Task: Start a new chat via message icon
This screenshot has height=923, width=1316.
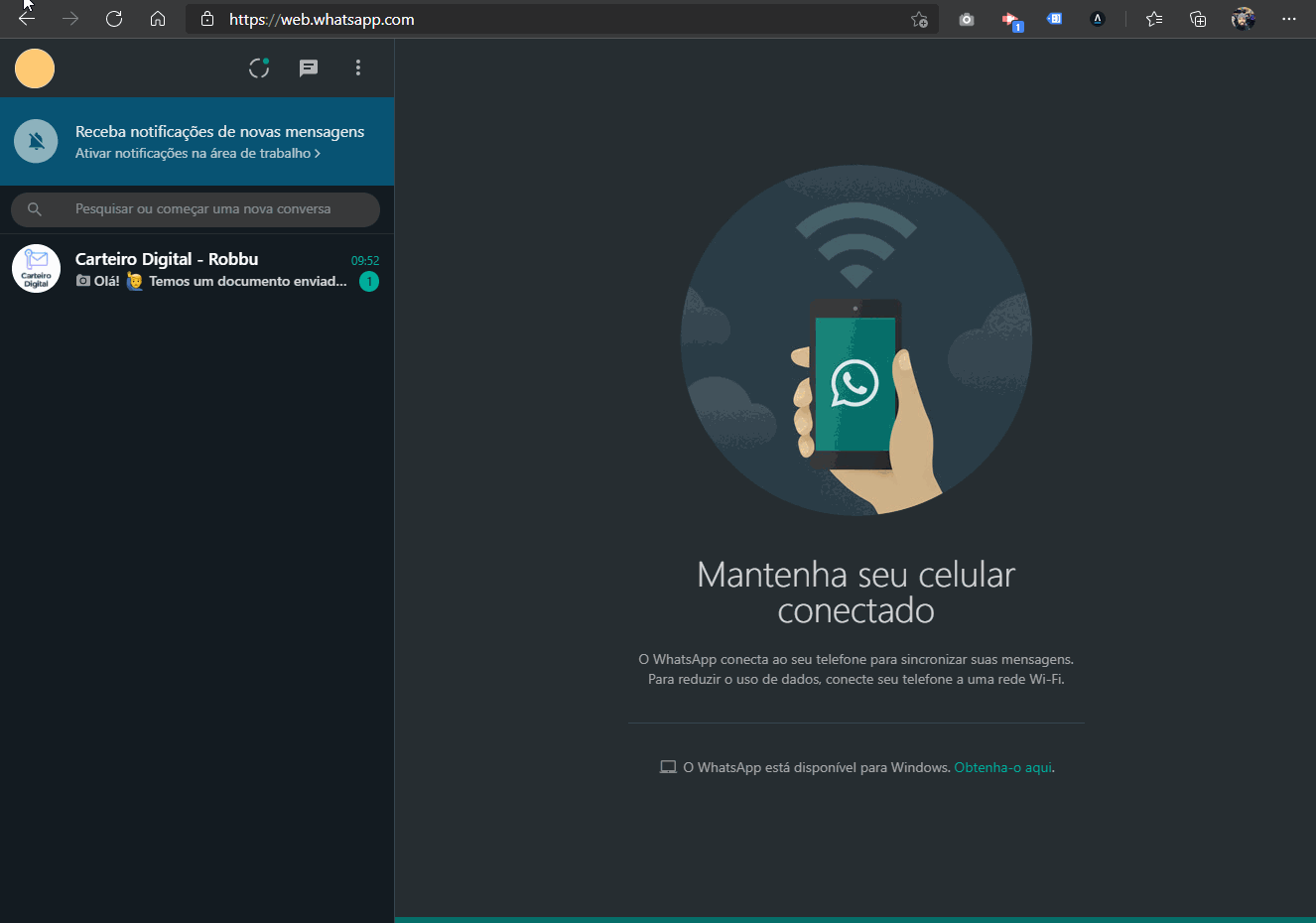Action: 309,68
